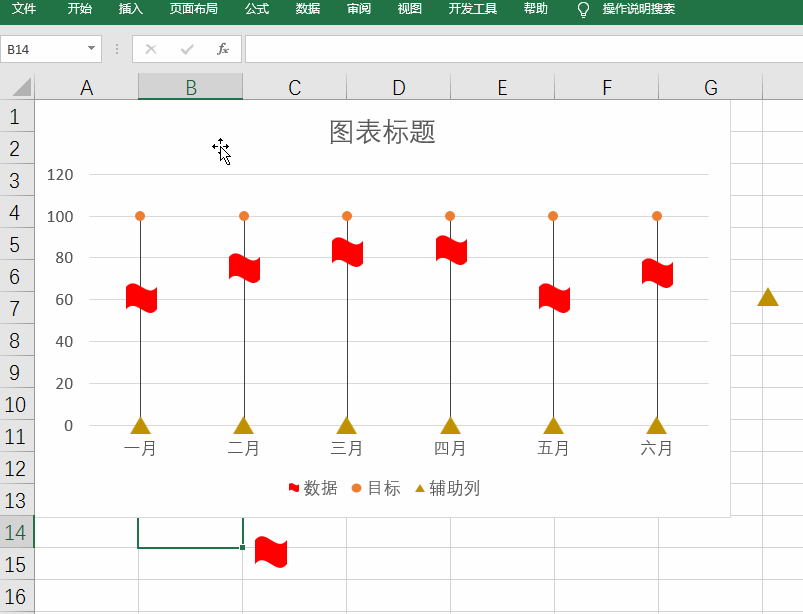Screen dimensions: 803x614
Task: Expand the Name Box dropdown arrow
Action: [91, 49]
